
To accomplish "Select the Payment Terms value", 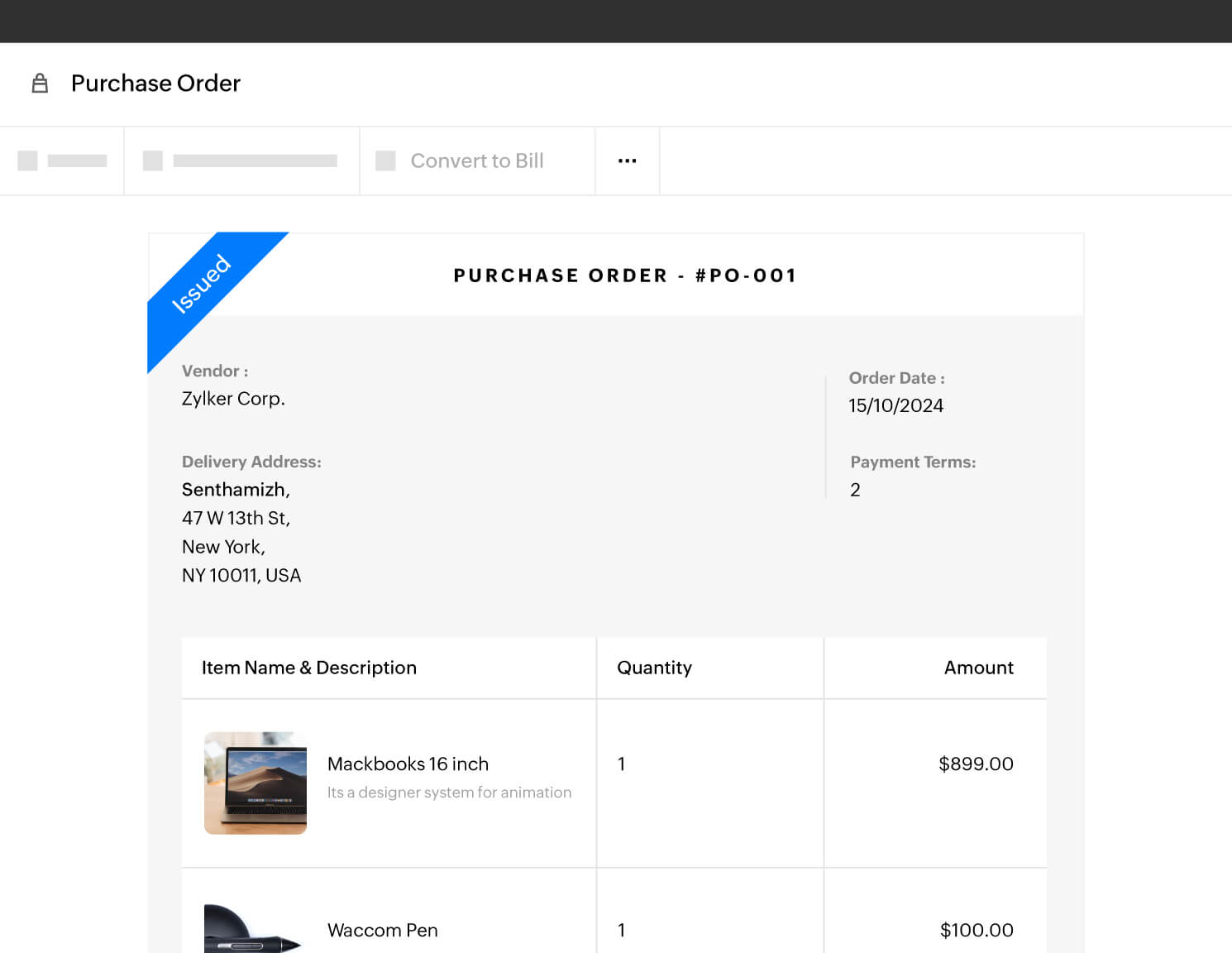I will click(855, 490).
